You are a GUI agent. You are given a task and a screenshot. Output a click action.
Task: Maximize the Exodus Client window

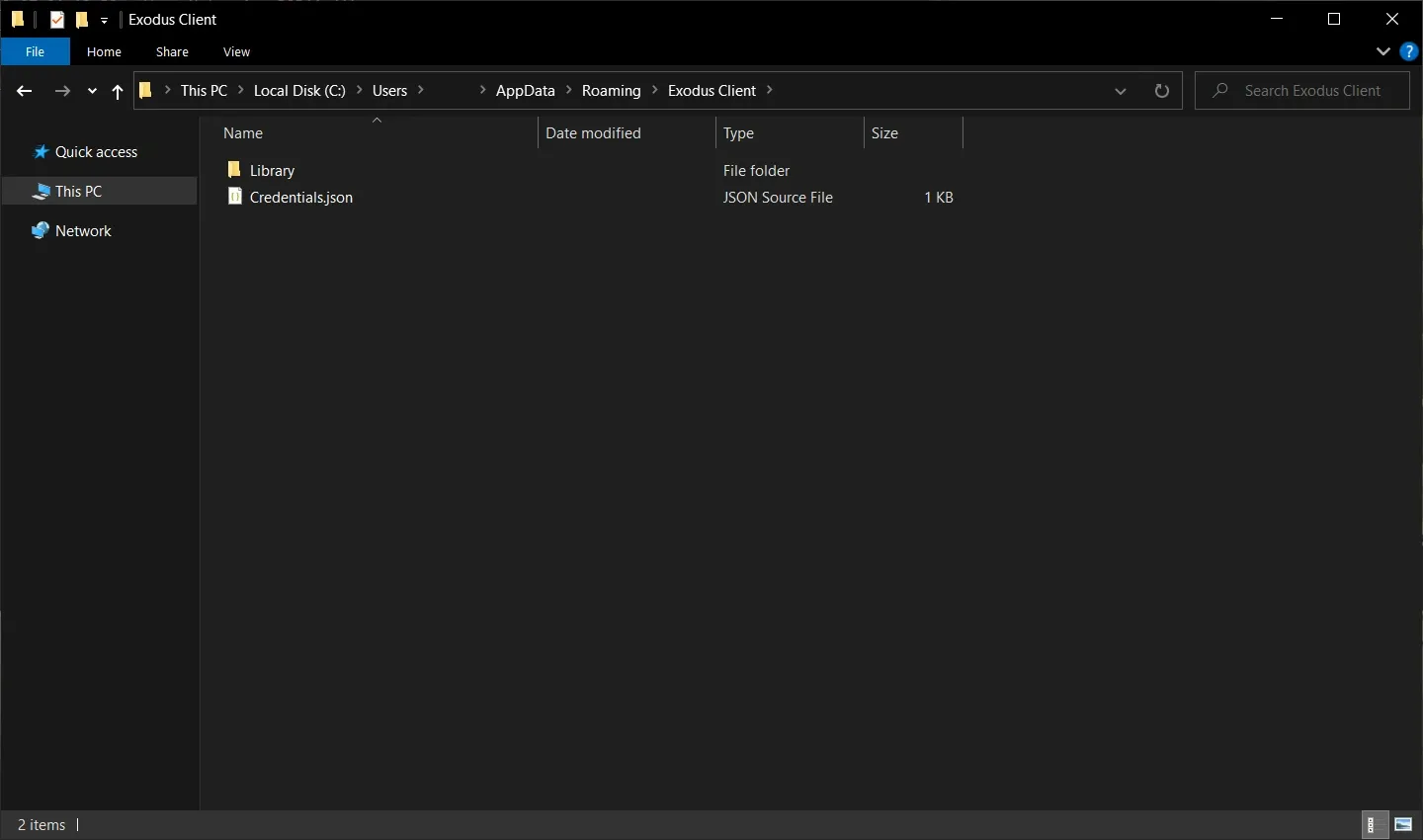(x=1334, y=19)
